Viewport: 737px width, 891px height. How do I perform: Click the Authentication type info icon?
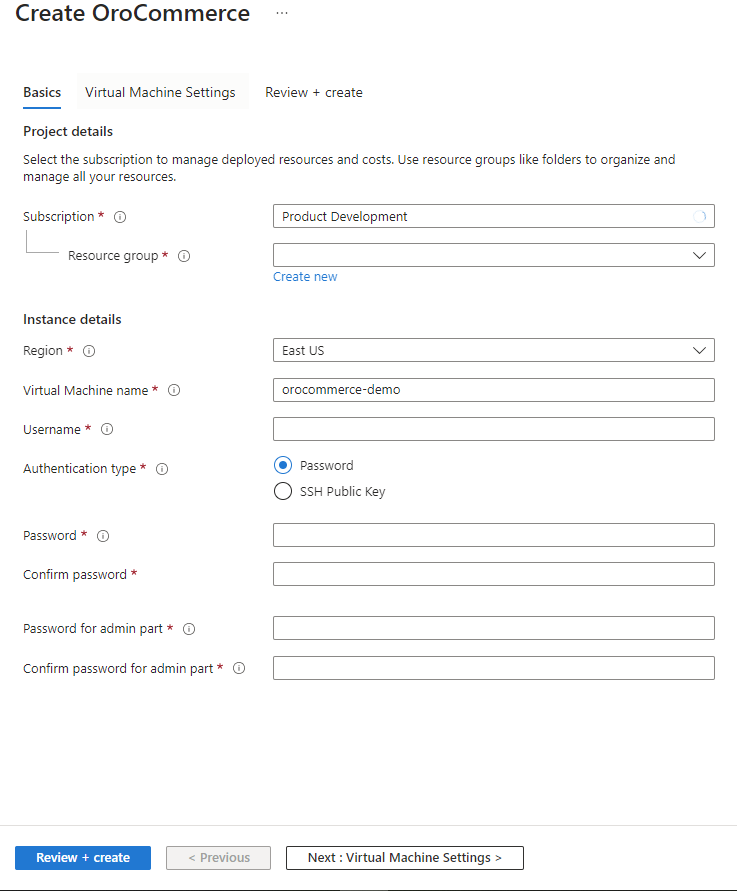[162, 469]
